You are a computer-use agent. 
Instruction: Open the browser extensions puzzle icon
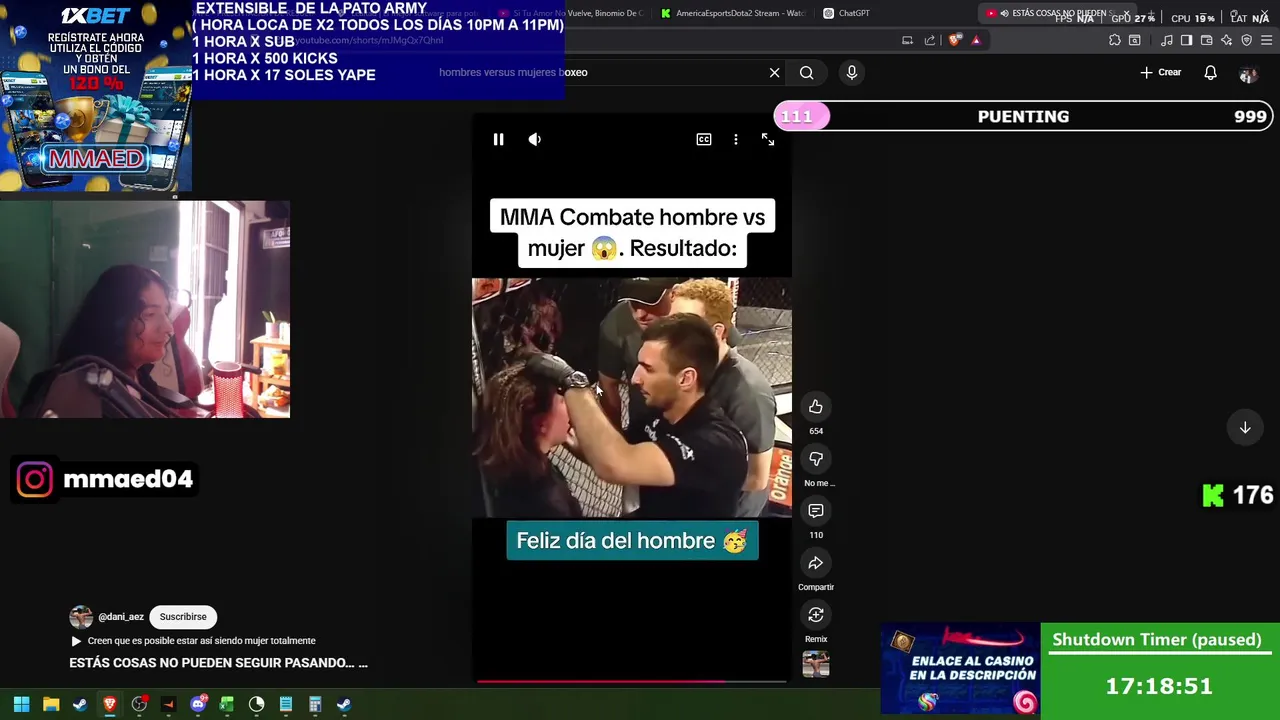pyautogui.click(x=1115, y=41)
